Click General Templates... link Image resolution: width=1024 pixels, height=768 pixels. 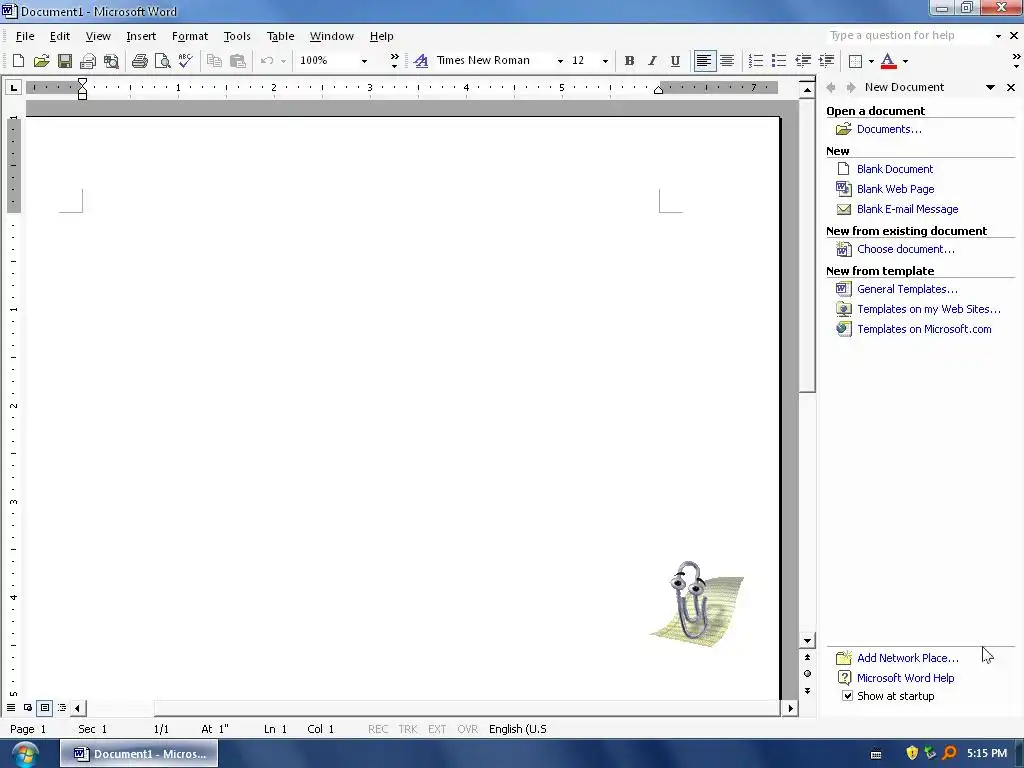coord(907,289)
